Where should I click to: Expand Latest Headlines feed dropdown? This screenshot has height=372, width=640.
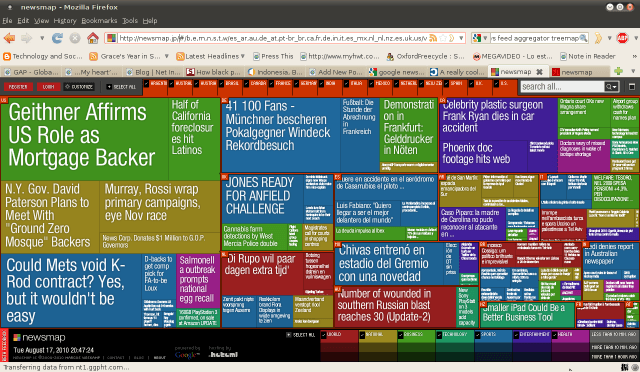point(242,56)
